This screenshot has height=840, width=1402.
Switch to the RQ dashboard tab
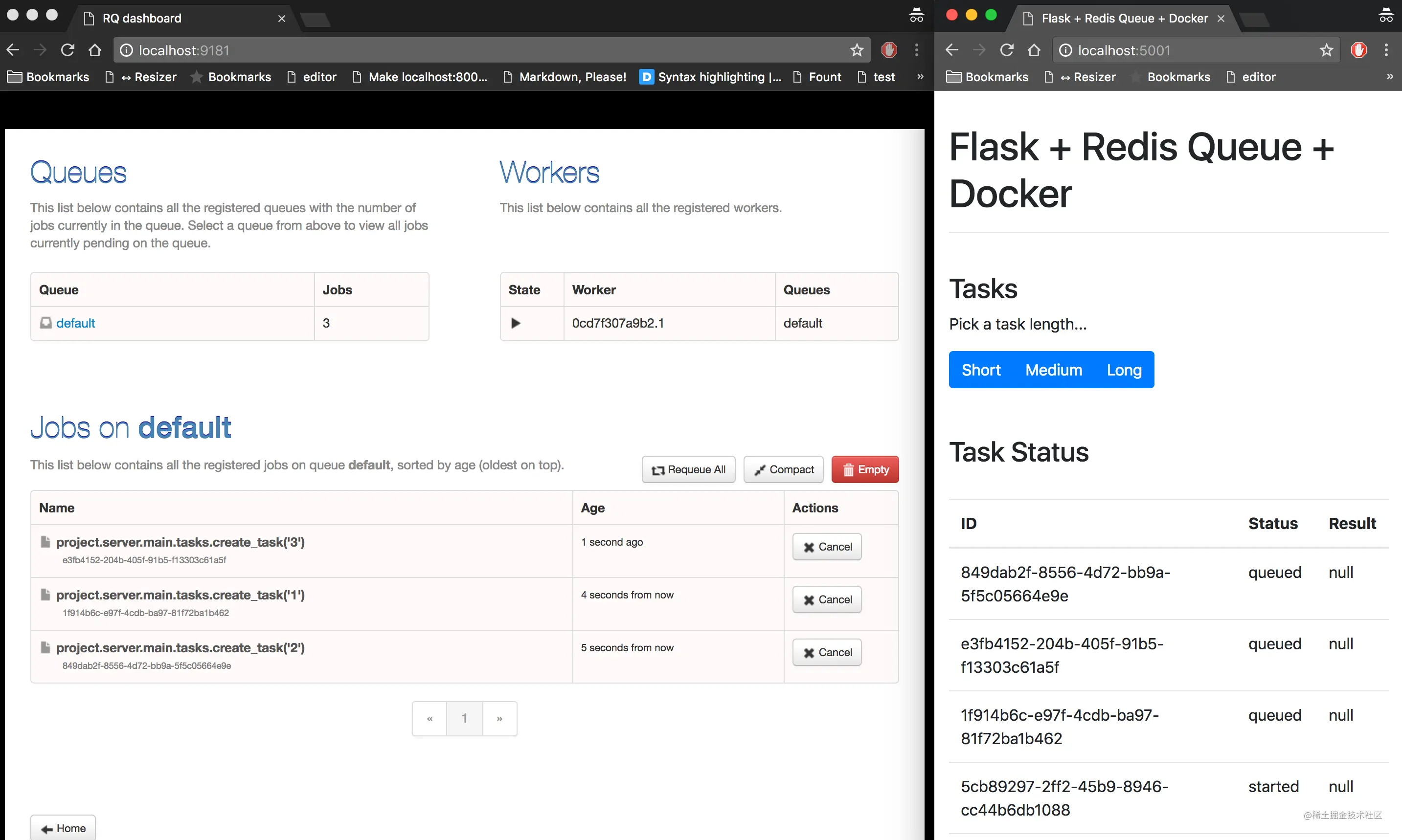tap(181, 18)
